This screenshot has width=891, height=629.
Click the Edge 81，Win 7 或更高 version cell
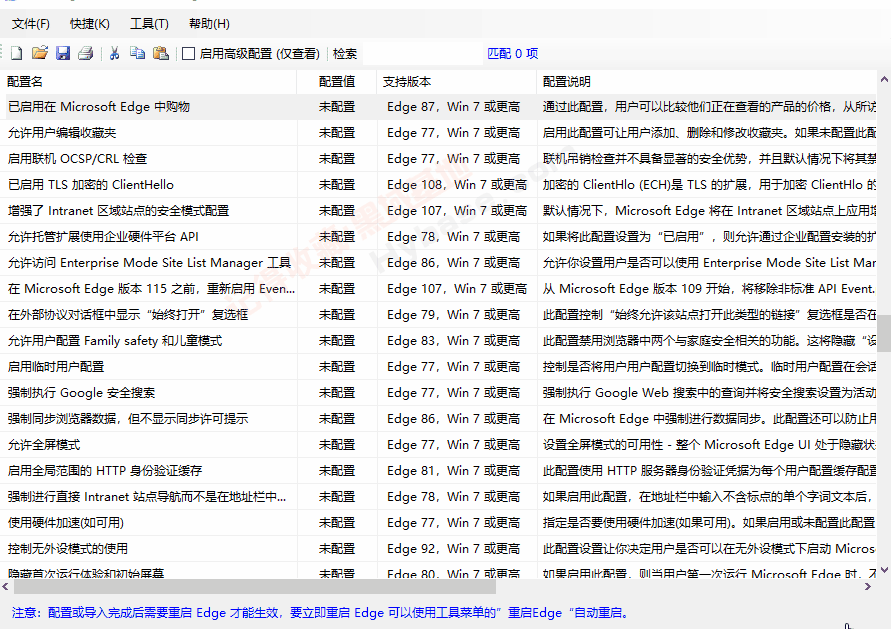[x=453, y=471]
